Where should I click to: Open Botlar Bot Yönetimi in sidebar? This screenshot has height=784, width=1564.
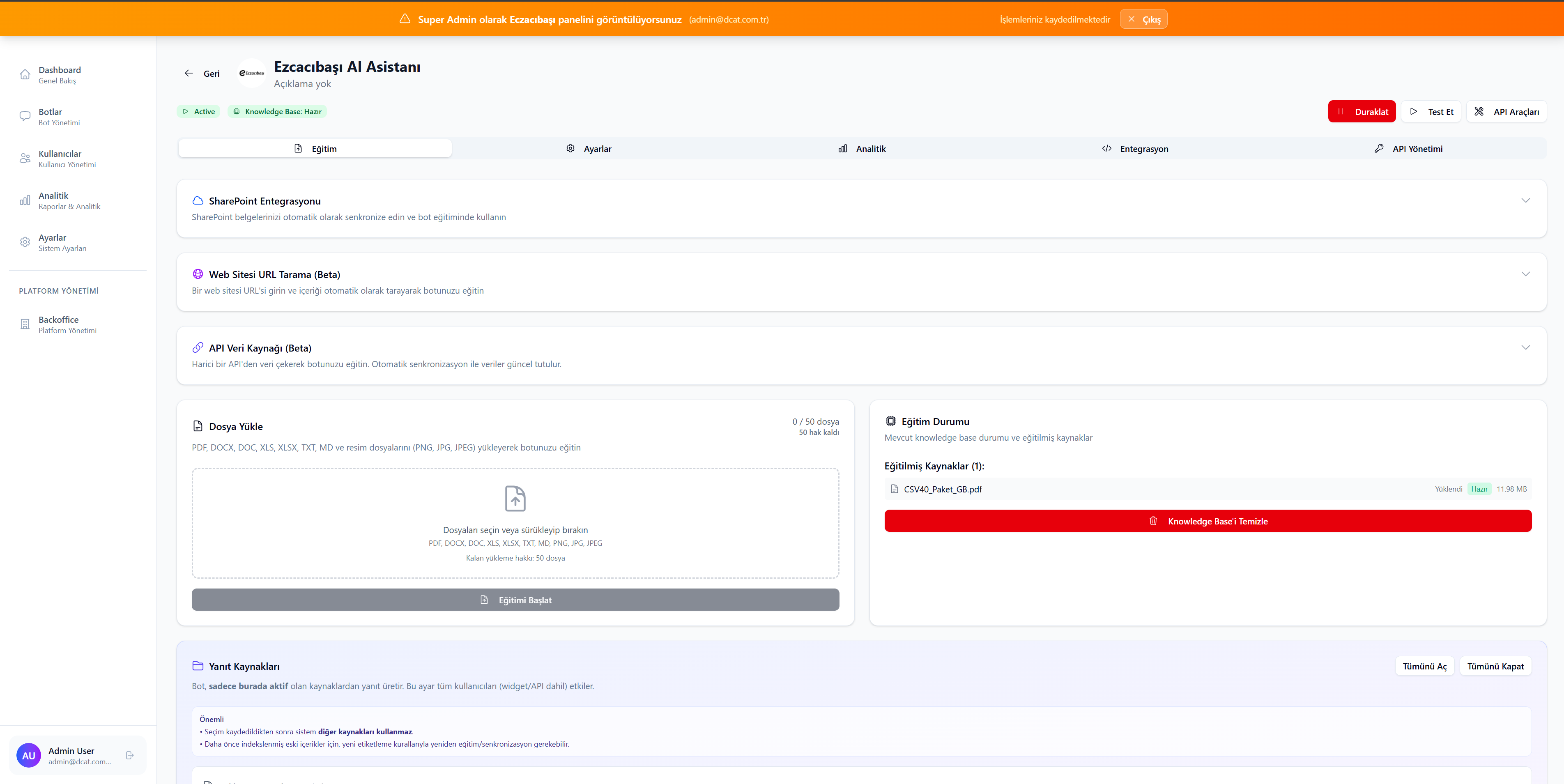point(78,117)
